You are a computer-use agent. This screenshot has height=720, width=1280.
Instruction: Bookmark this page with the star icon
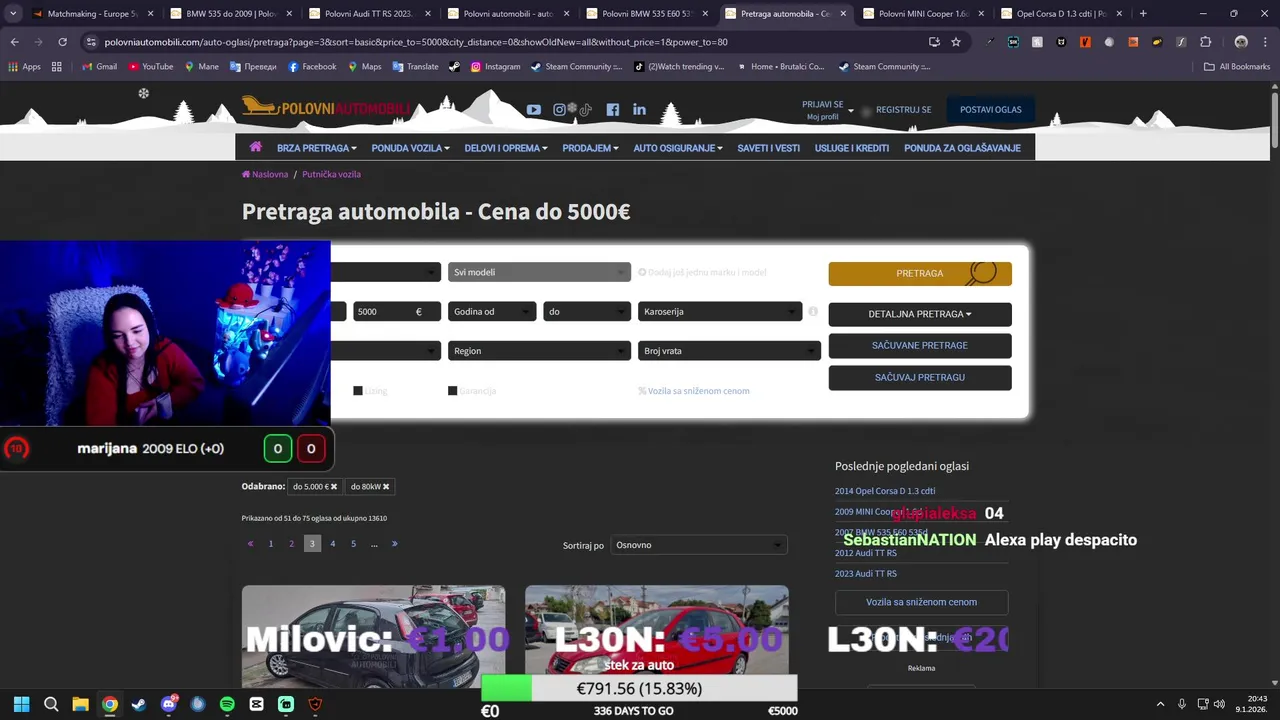tap(956, 42)
